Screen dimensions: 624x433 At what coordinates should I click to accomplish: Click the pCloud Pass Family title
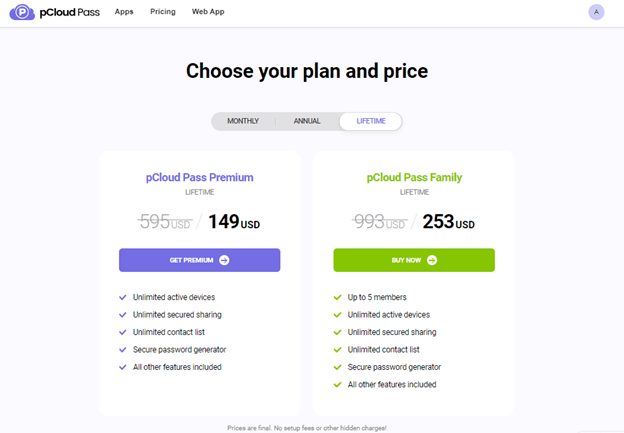pyautogui.click(x=414, y=177)
